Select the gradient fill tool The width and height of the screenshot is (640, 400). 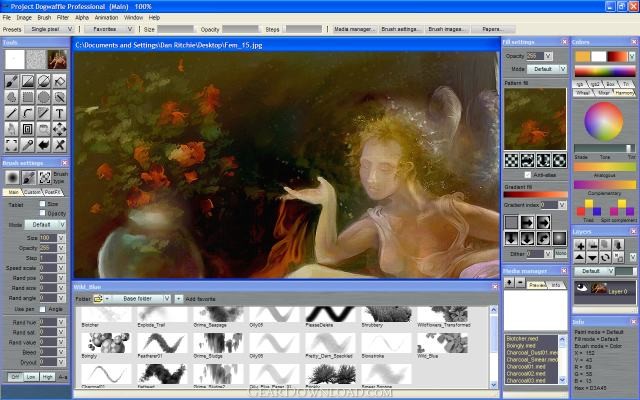pos(27,81)
